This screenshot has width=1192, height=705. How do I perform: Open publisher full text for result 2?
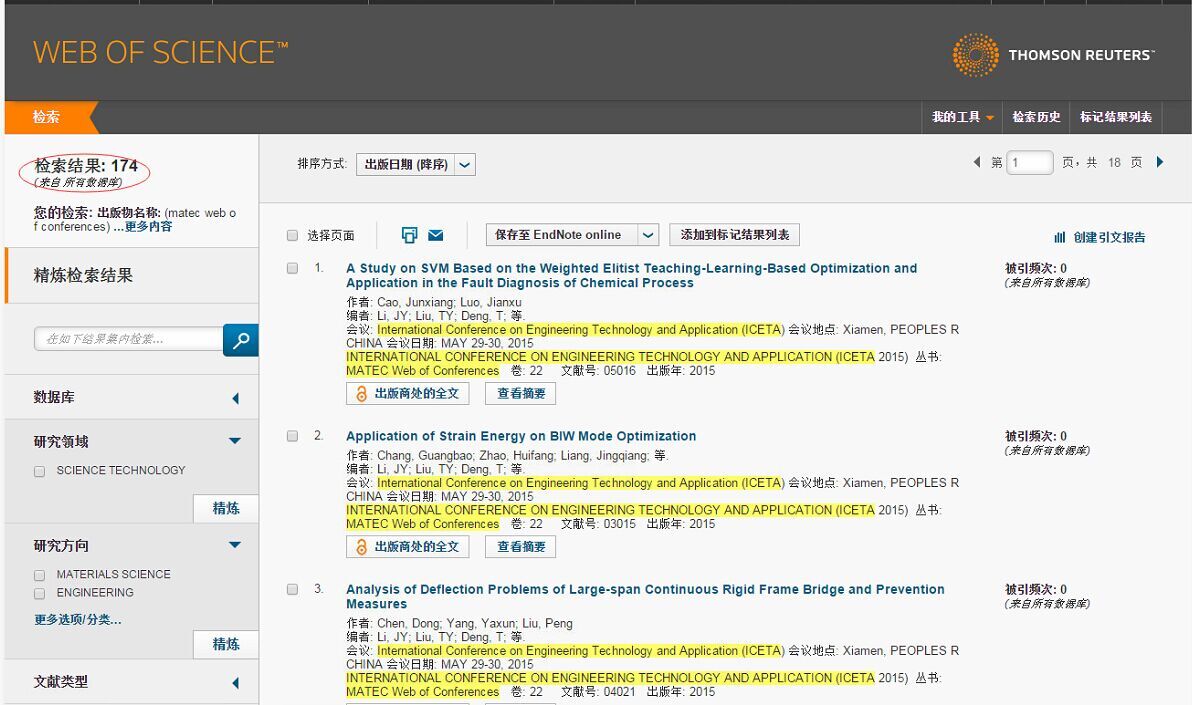click(407, 547)
